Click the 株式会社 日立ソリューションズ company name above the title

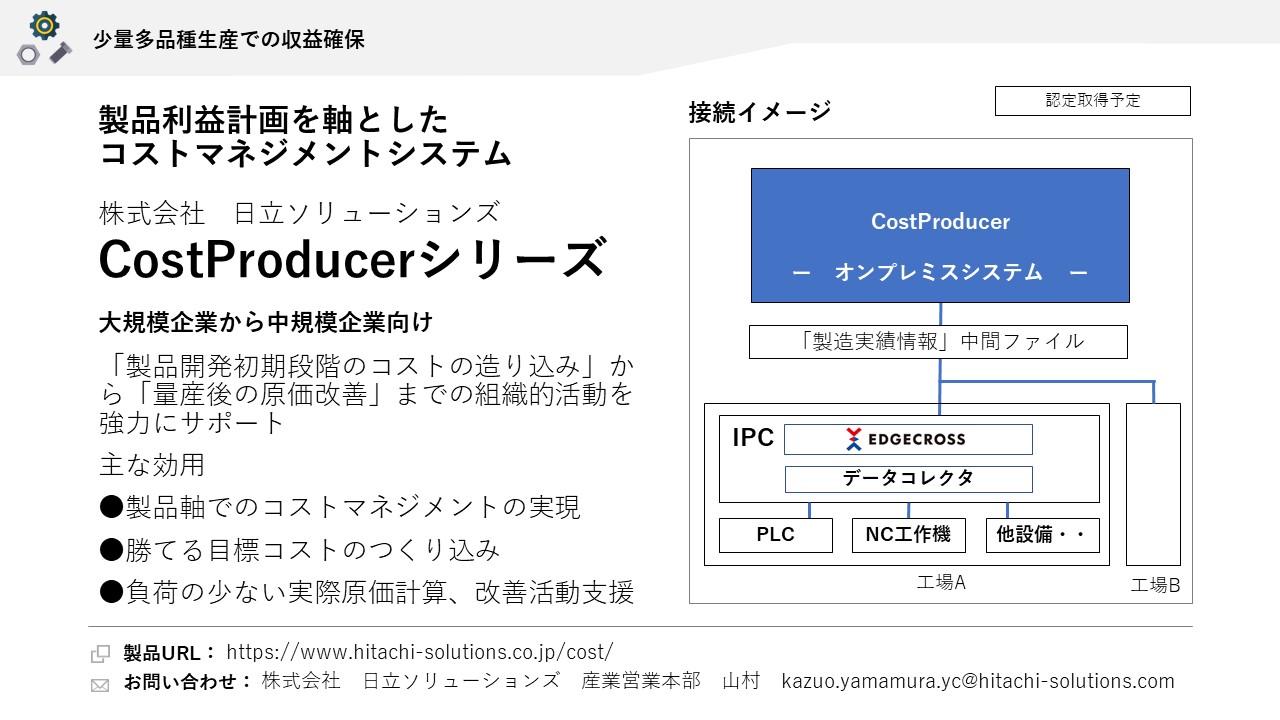299,213
